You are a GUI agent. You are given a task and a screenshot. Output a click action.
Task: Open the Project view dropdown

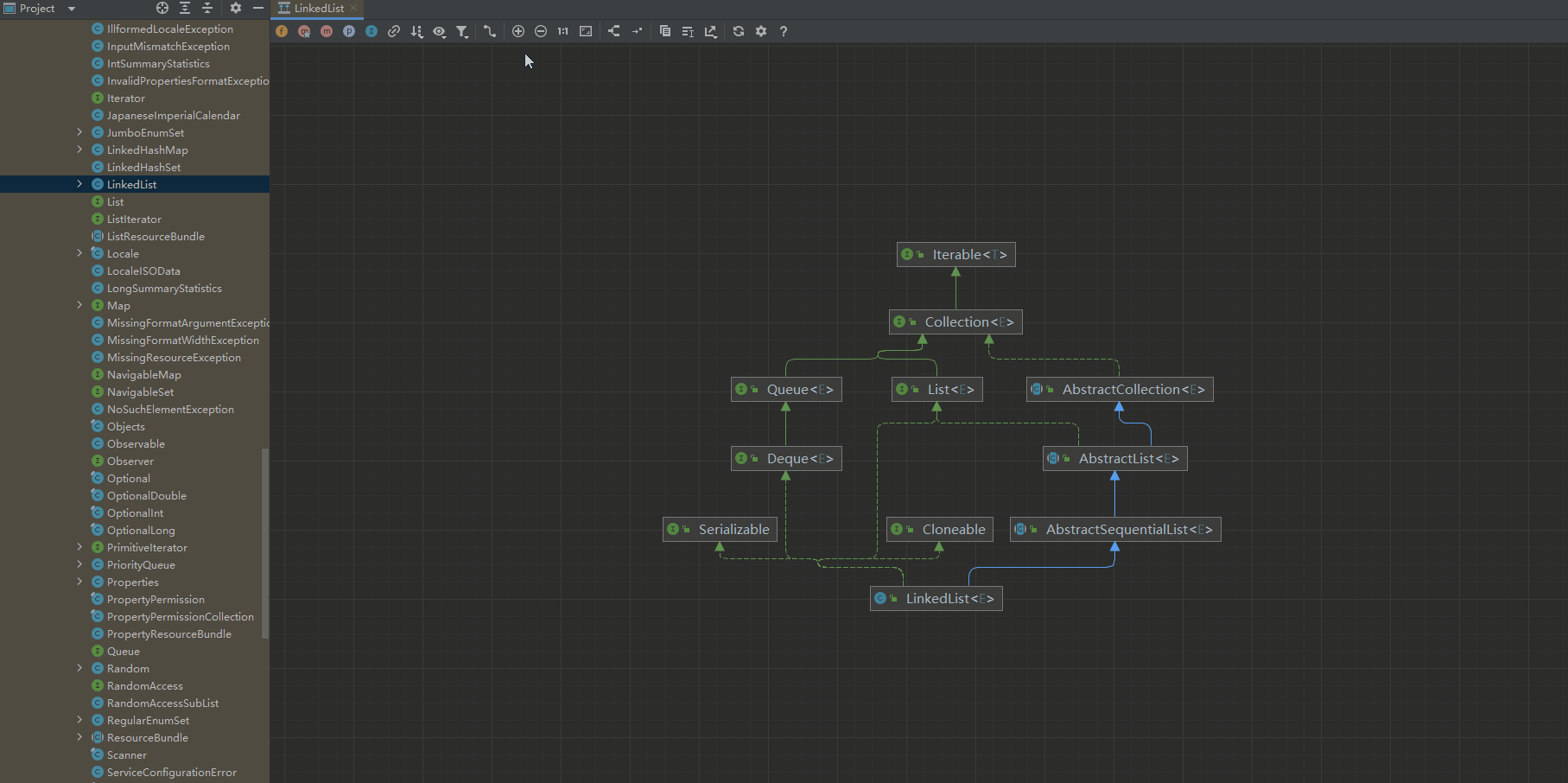[x=72, y=9]
